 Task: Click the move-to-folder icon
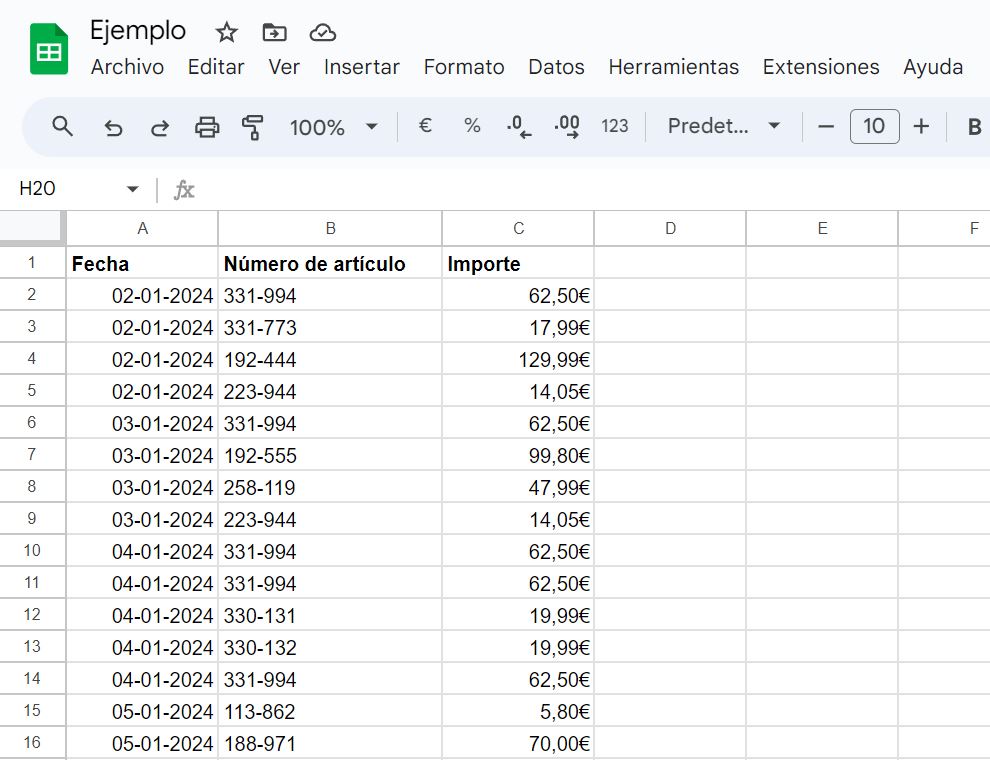(274, 32)
